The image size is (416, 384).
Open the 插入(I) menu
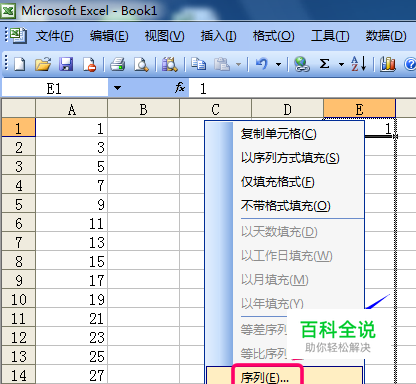218,36
